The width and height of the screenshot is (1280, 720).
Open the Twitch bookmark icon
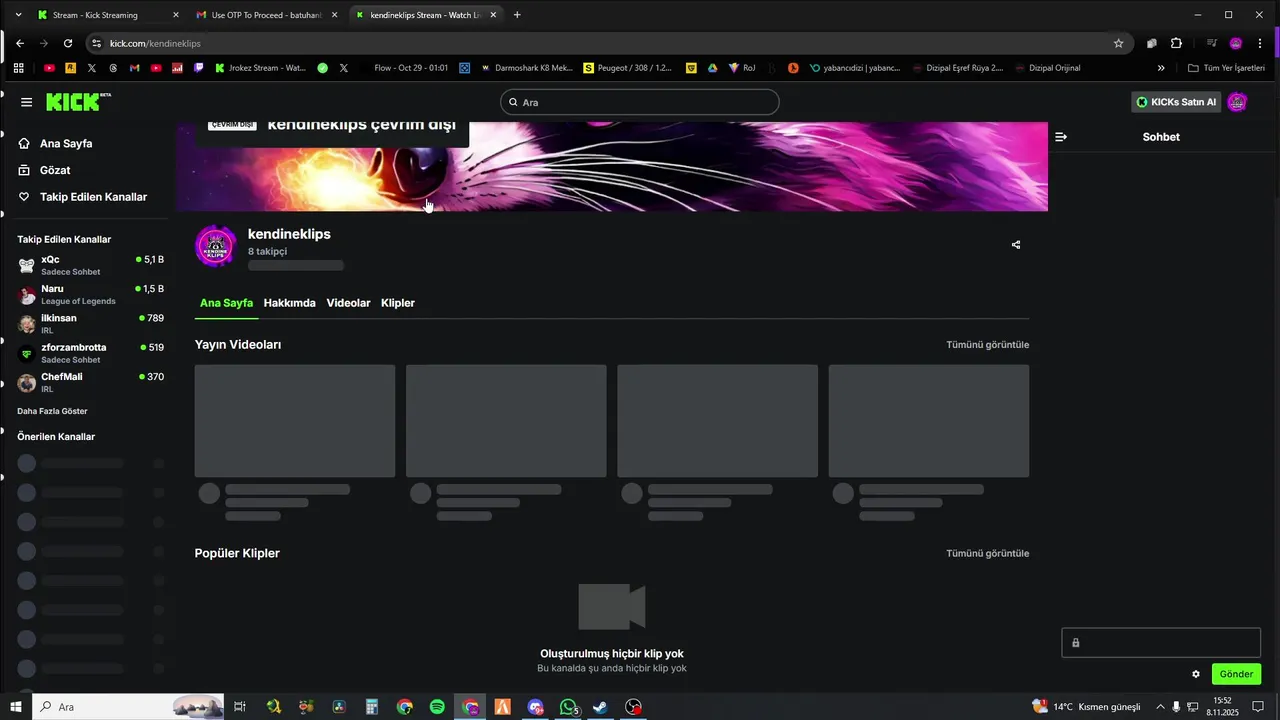(198, 68)
